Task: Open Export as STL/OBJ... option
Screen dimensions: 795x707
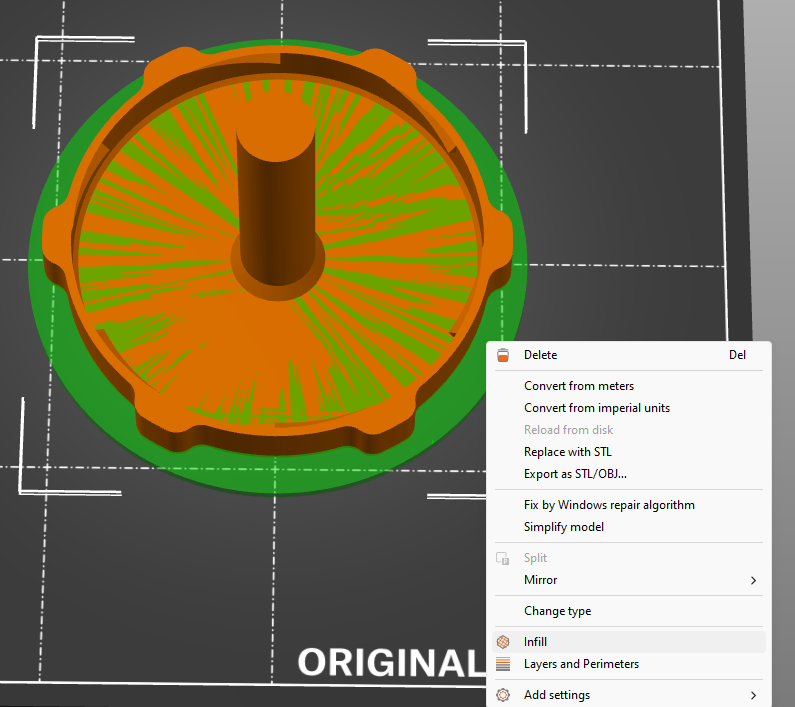Action: pos(575,474)
